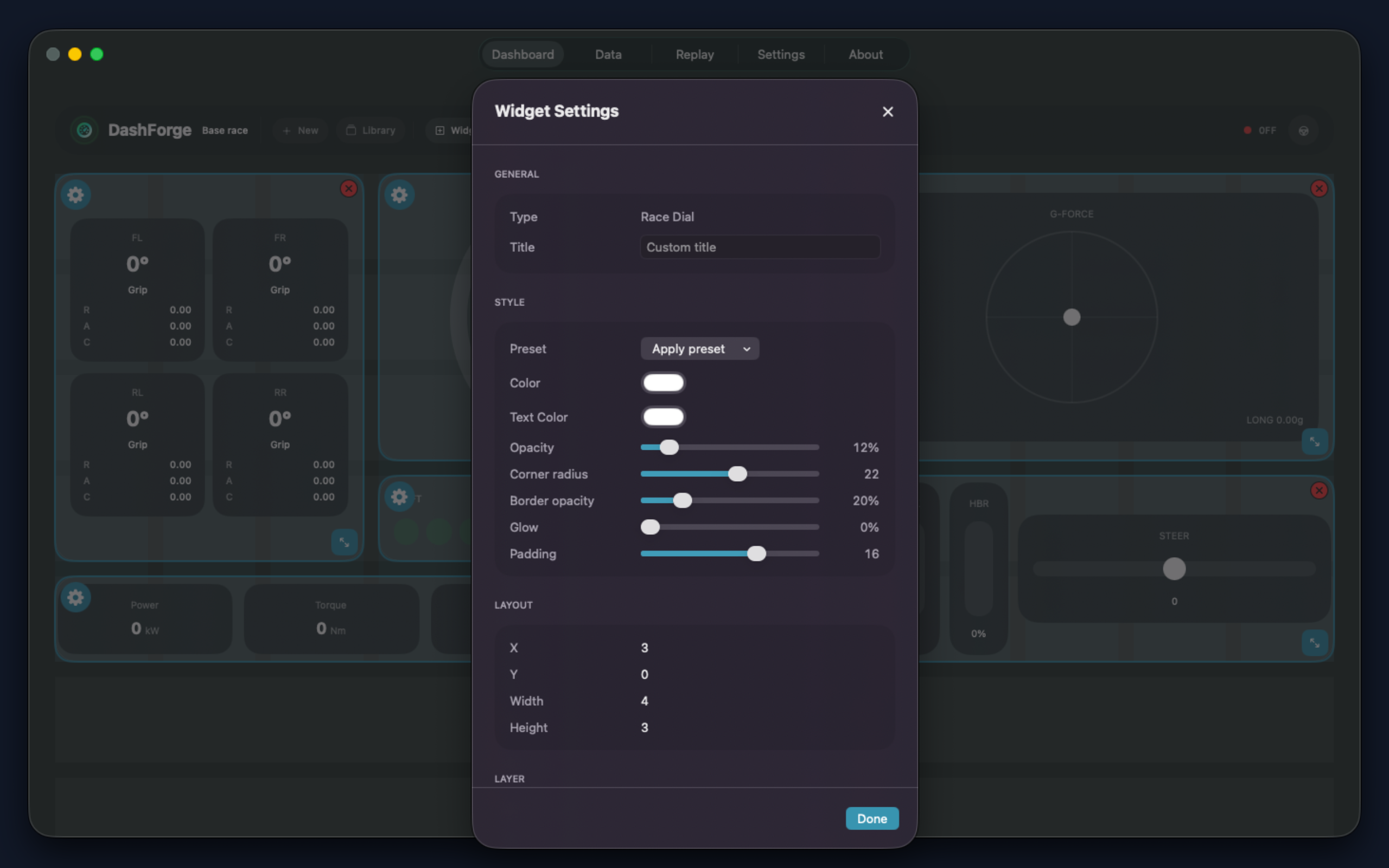
Task: Open gear settings of the lights widget
Action: click(x=399, y=496)
